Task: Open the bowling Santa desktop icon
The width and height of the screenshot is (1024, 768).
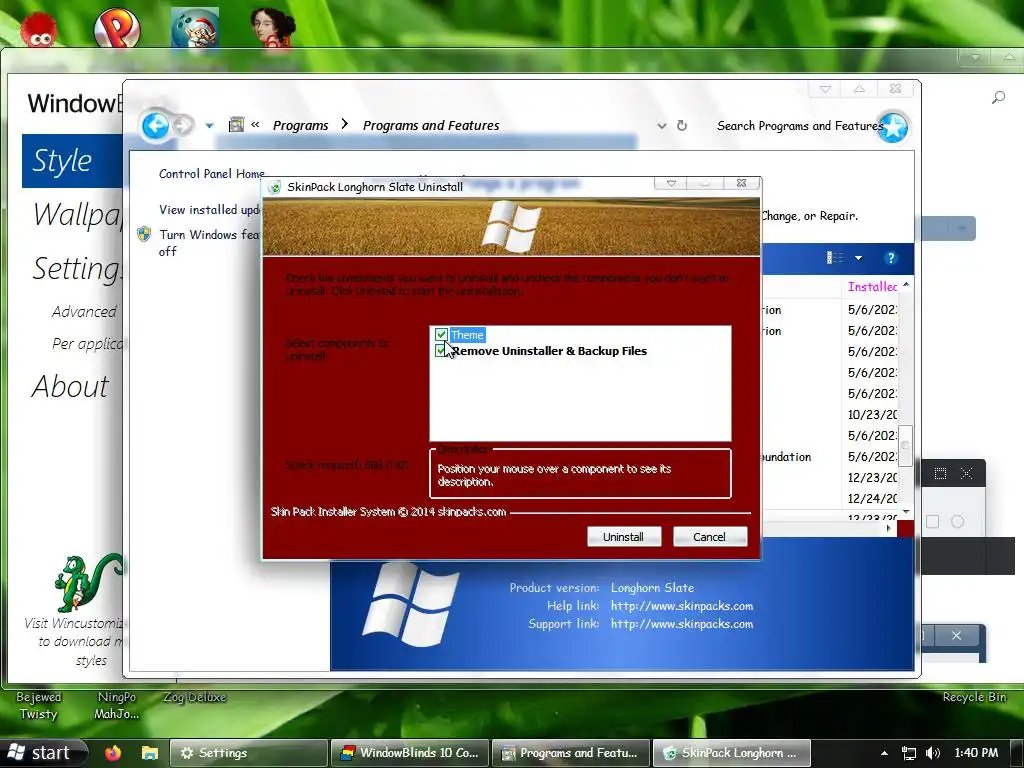Action: (x=195, y=28)
